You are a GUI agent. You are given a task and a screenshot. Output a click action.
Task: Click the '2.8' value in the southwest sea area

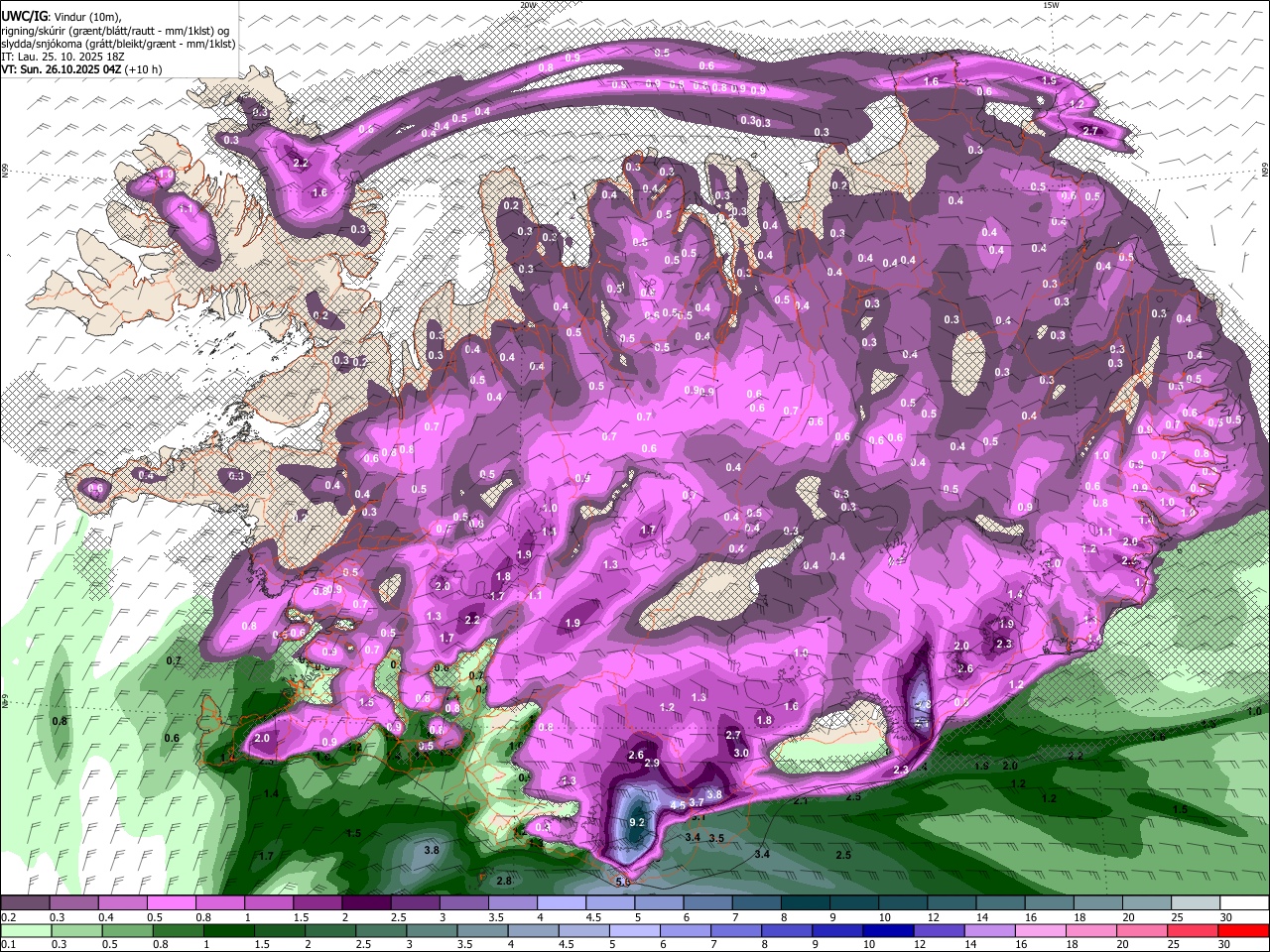pyautogui.click(x=504, y=881)
